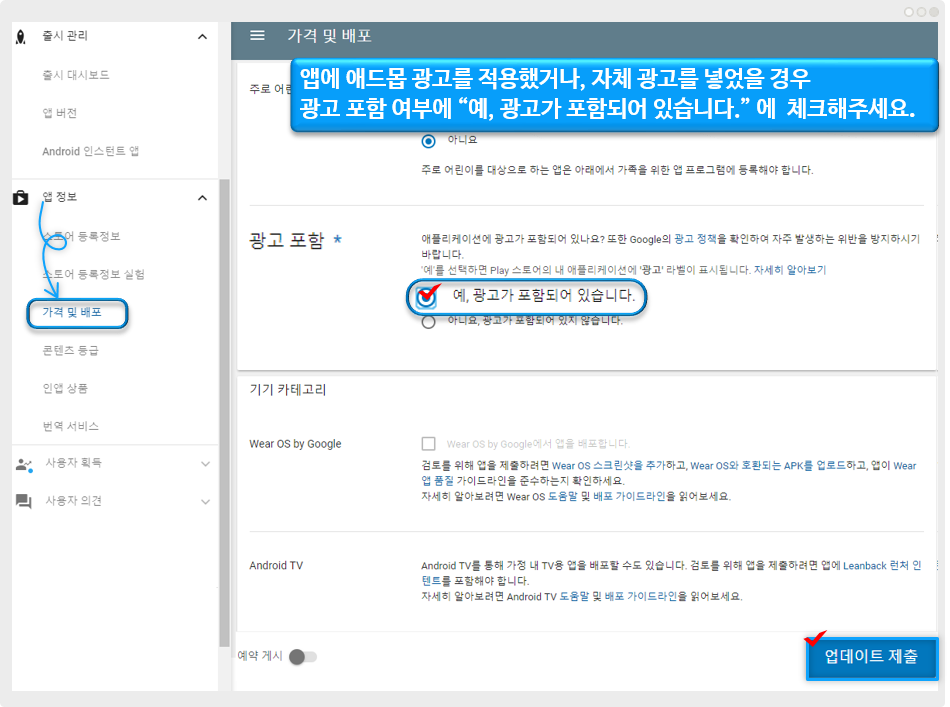Image resolution: width=950 pixels, height=707 pixels.
Task: Click the Play store bag icon for 앱 정보
Action: [x=21, y=197]
